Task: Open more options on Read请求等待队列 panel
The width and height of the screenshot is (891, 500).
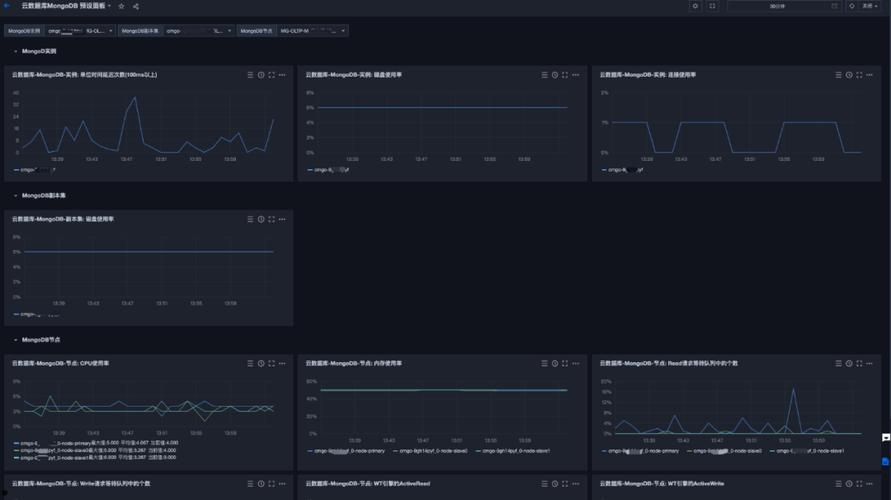Action: click(869, 364)
